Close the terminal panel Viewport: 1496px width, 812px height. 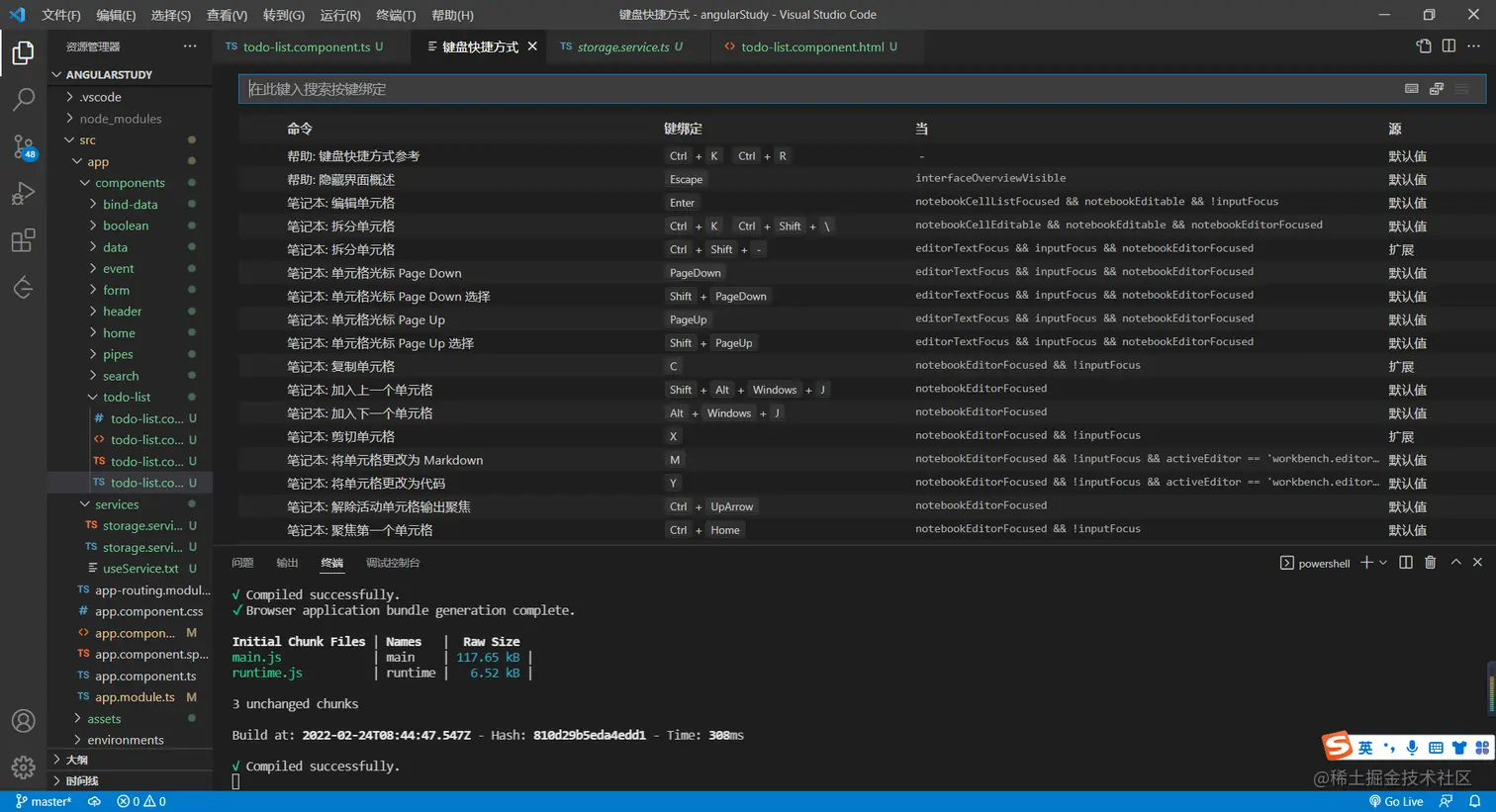1478,563
